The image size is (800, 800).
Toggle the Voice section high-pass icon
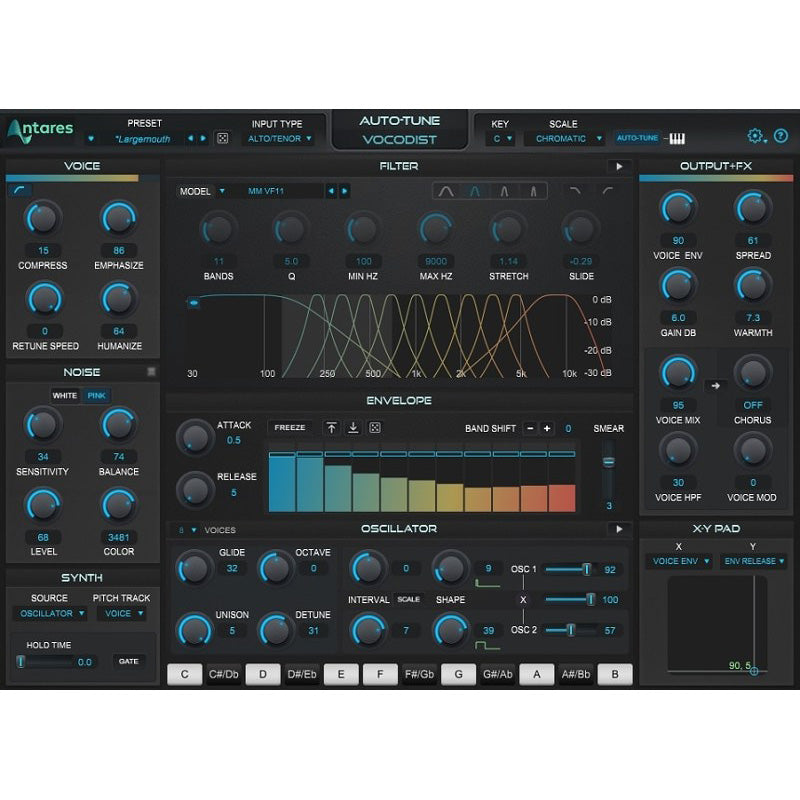19,190
